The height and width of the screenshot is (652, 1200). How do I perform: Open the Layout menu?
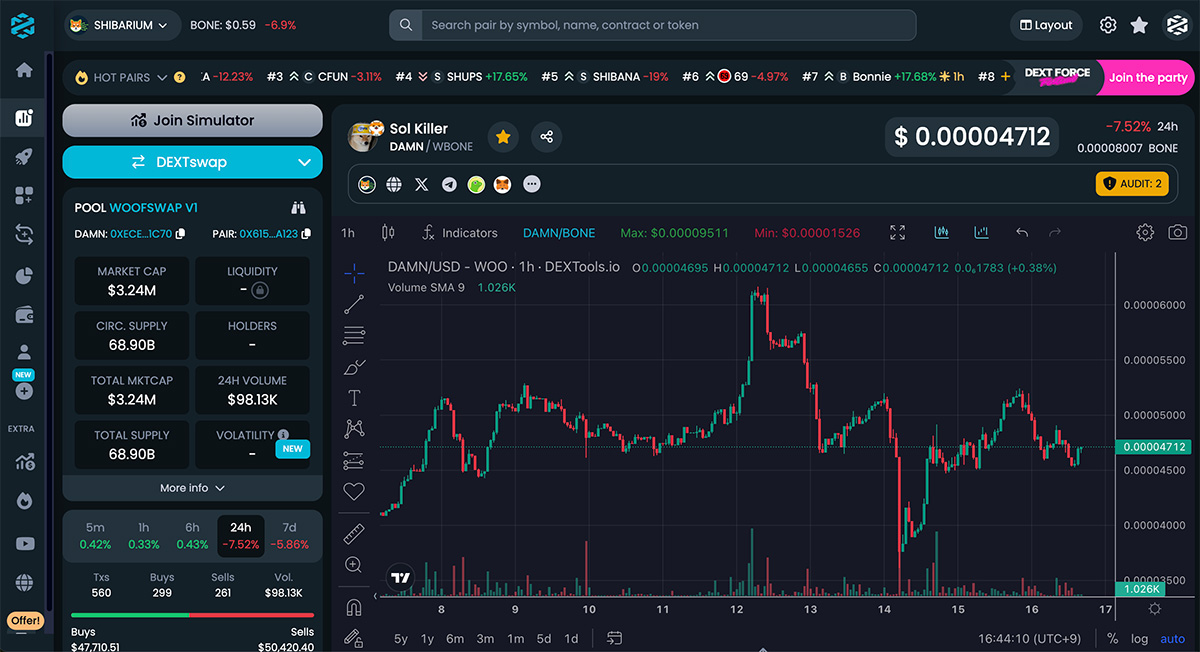pos(1046,25)
